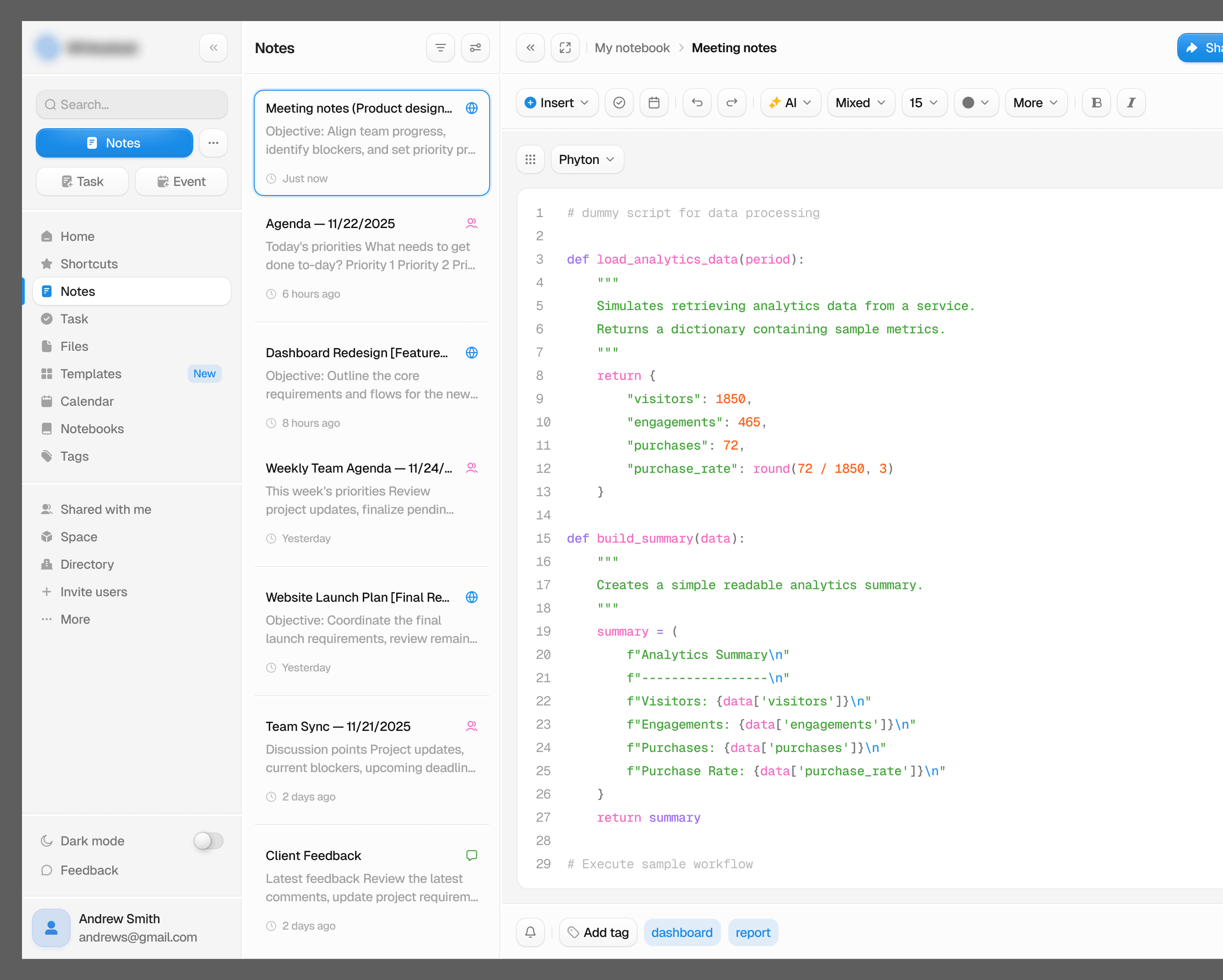Click the Add tag button
Screen dimensions: 1223x980
click(x=598, y=932)
